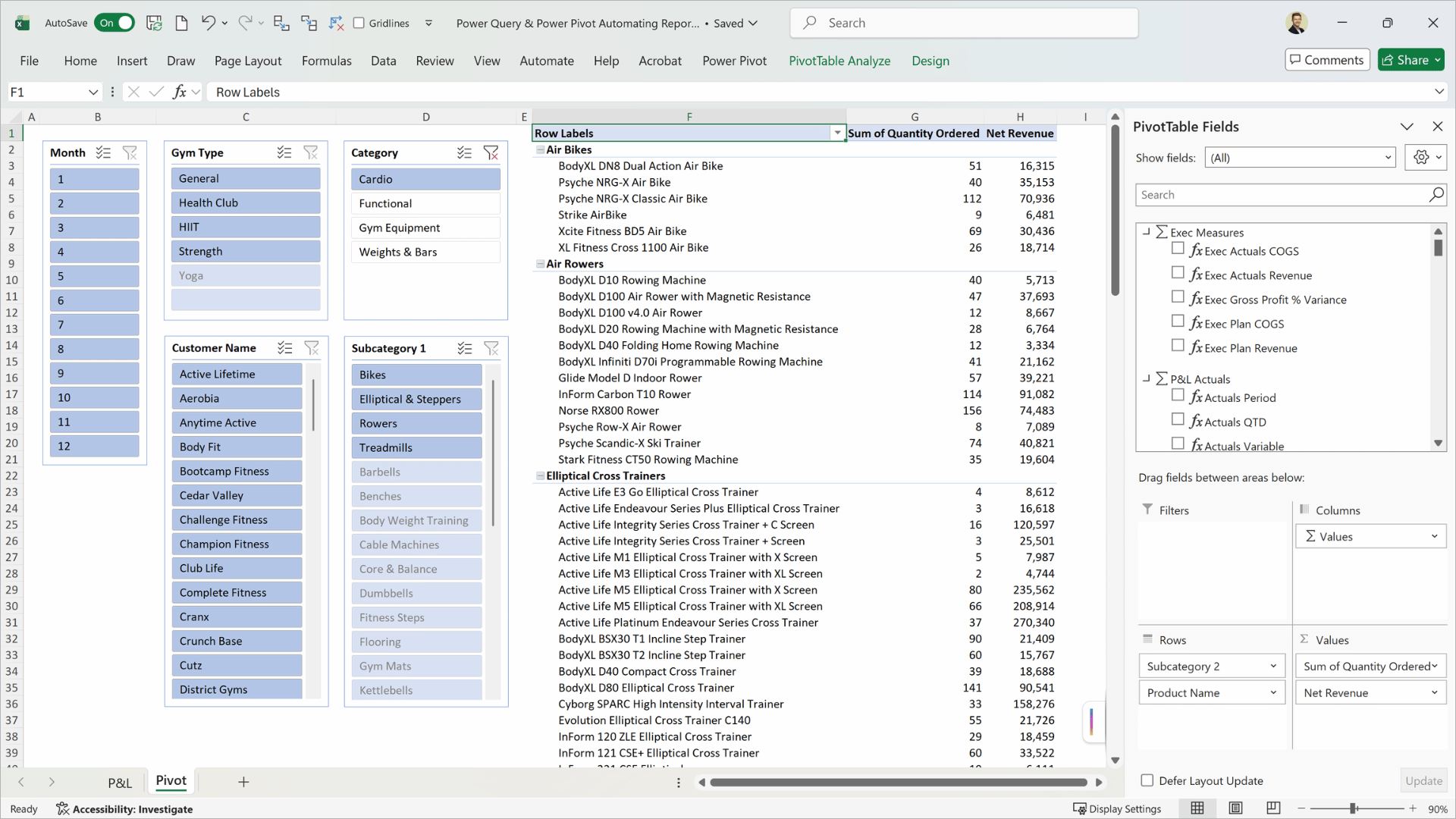This screenshot has width=1456, height=819.
Task: Open the Product Name row field dropdown
Action: click(x=1274, y=693)
